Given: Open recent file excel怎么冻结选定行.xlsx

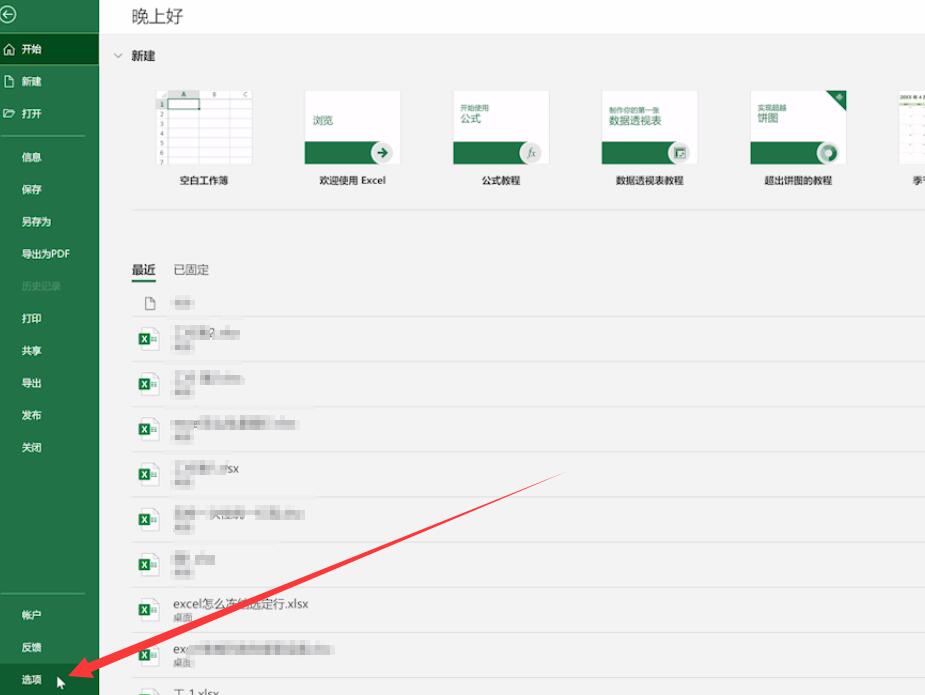Looking at the screenshot, I should point(241,604).
